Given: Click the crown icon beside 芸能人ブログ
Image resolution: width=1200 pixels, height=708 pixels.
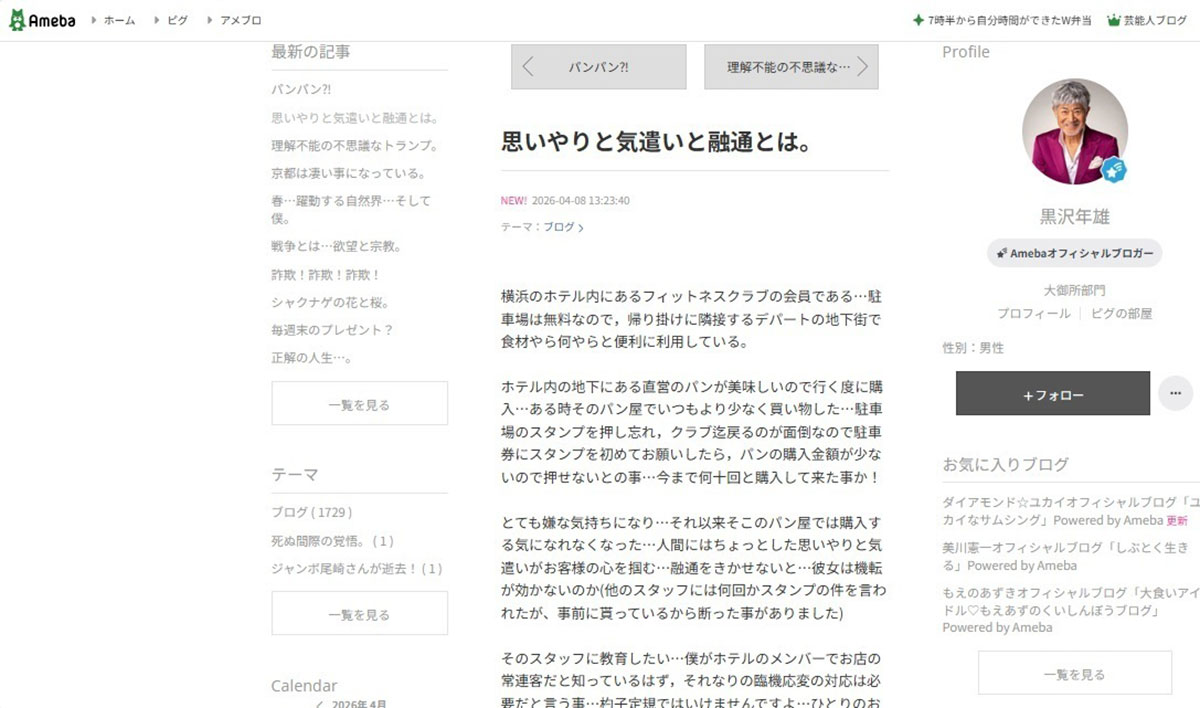Looking at the screenshot, I should click(1113, 19).
